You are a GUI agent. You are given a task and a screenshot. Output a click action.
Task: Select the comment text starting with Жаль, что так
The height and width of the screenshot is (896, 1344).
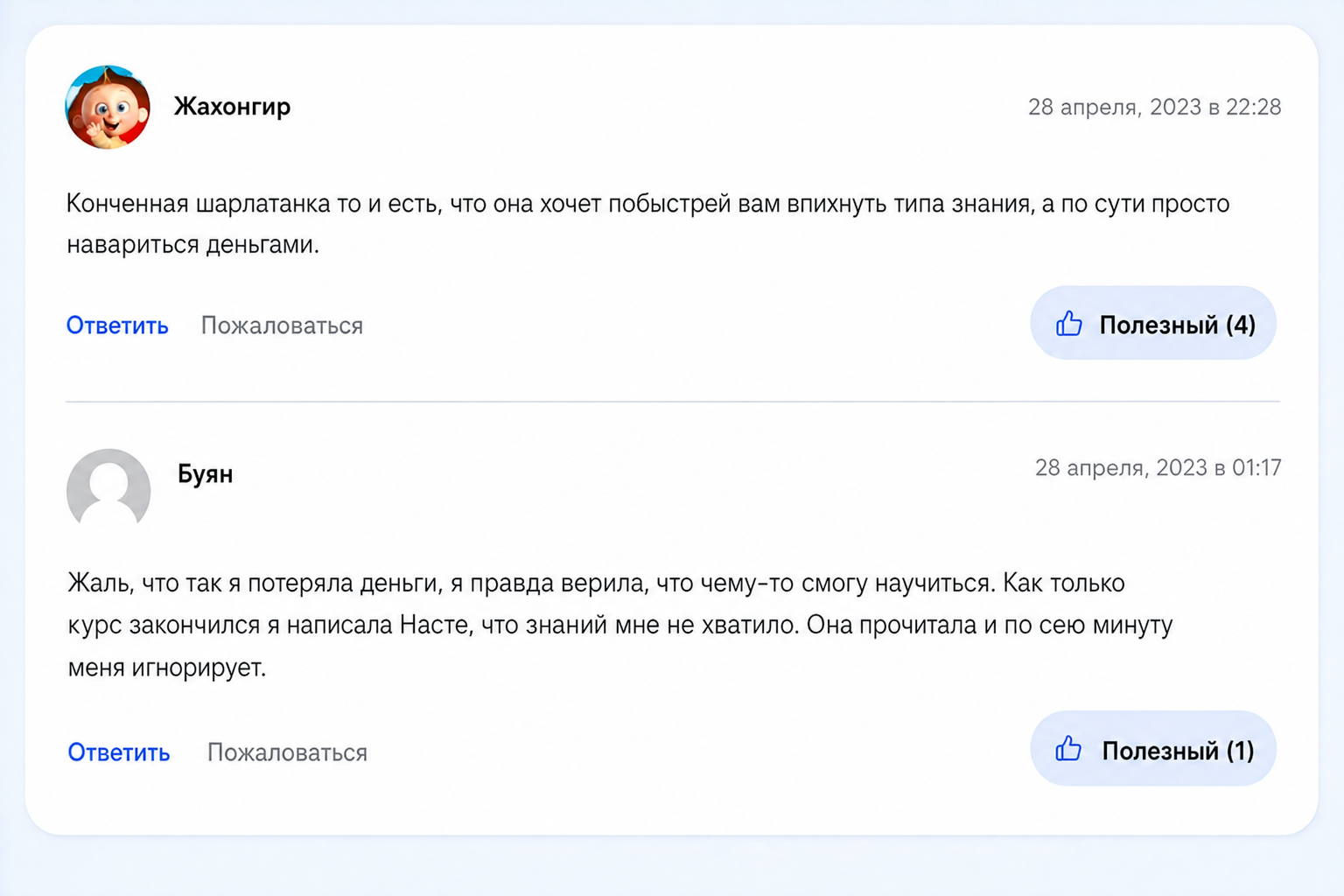[x=620, y=625]
